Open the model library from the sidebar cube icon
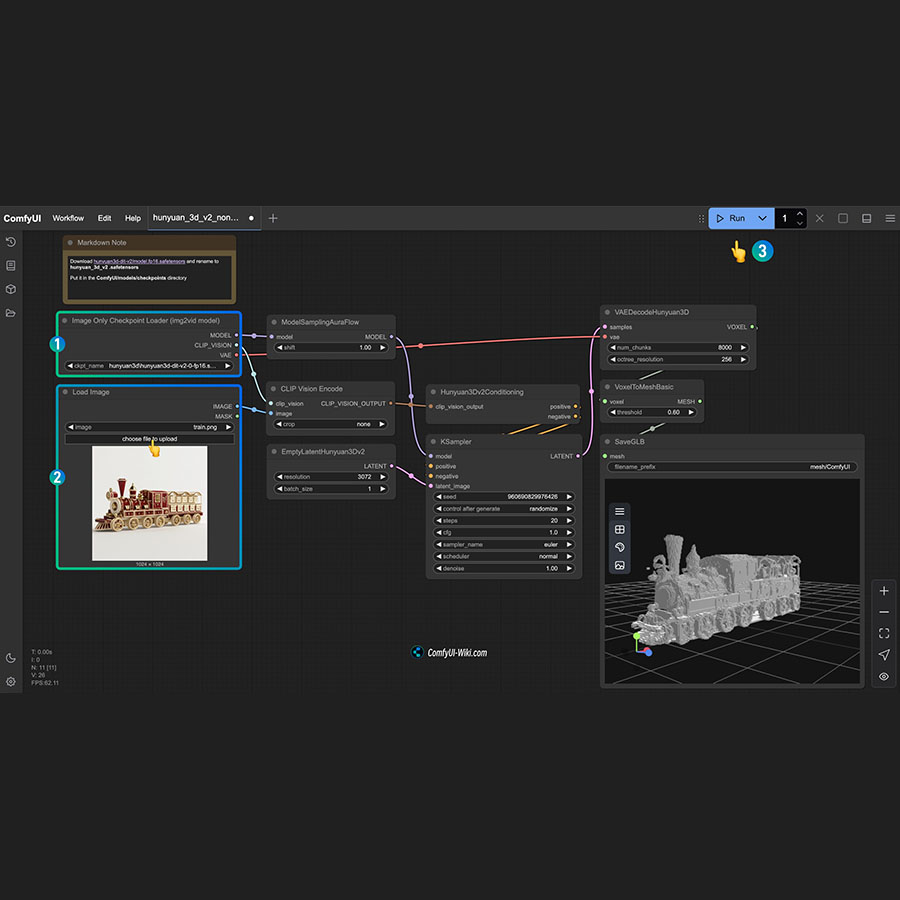Viewport: 900px width, 900px height. [x=11, y=288]
